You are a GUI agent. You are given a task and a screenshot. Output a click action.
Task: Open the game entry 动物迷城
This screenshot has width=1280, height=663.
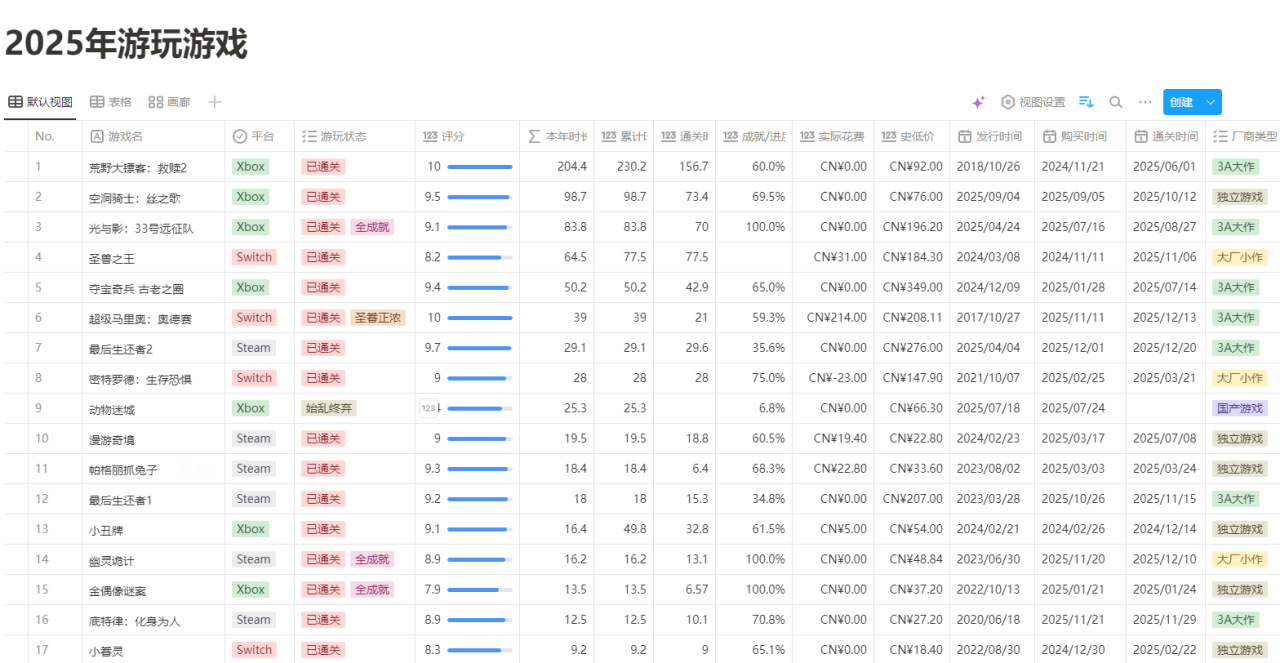click(x=112, y=409)
